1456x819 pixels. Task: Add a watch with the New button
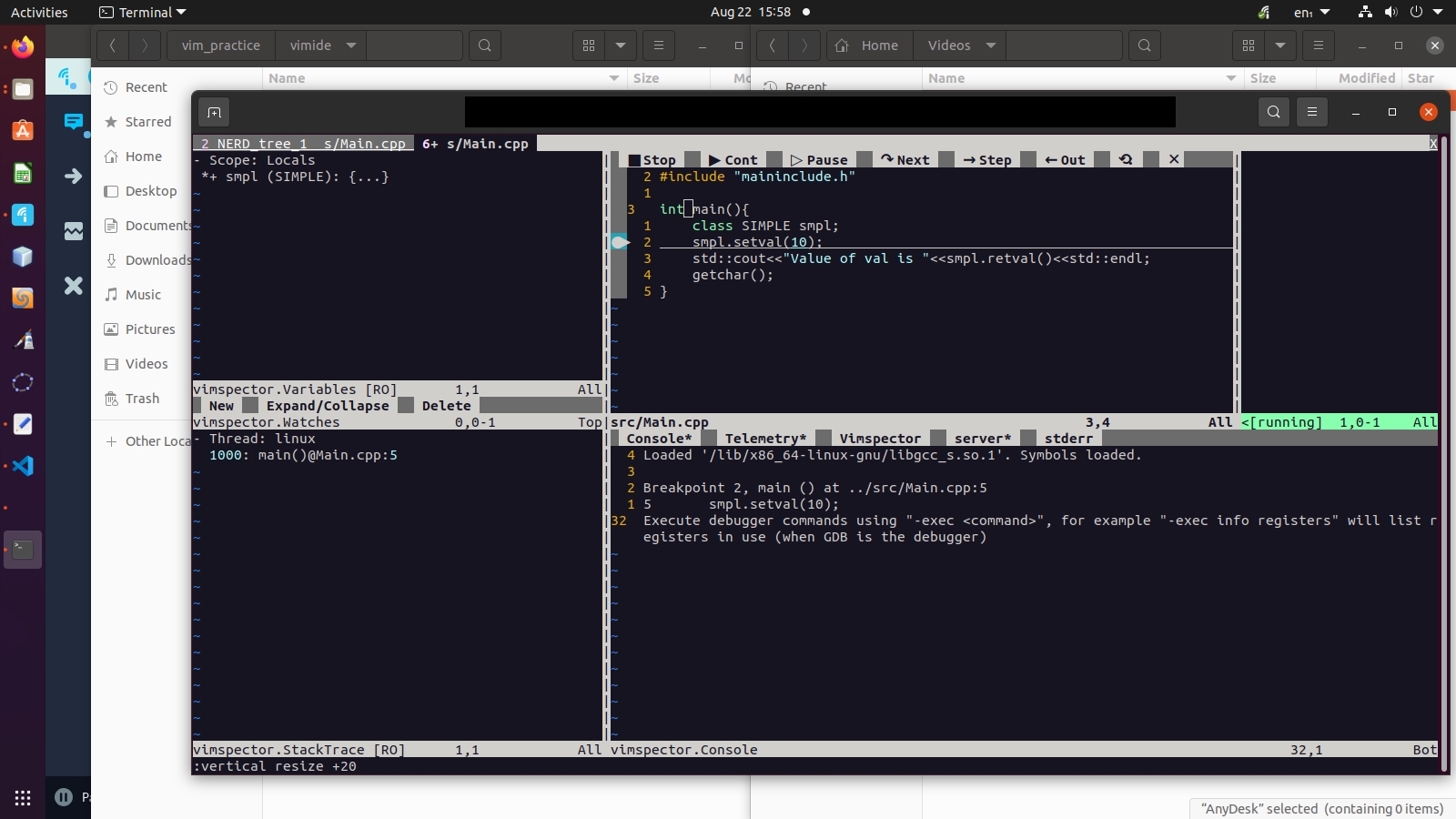point(220,406)
